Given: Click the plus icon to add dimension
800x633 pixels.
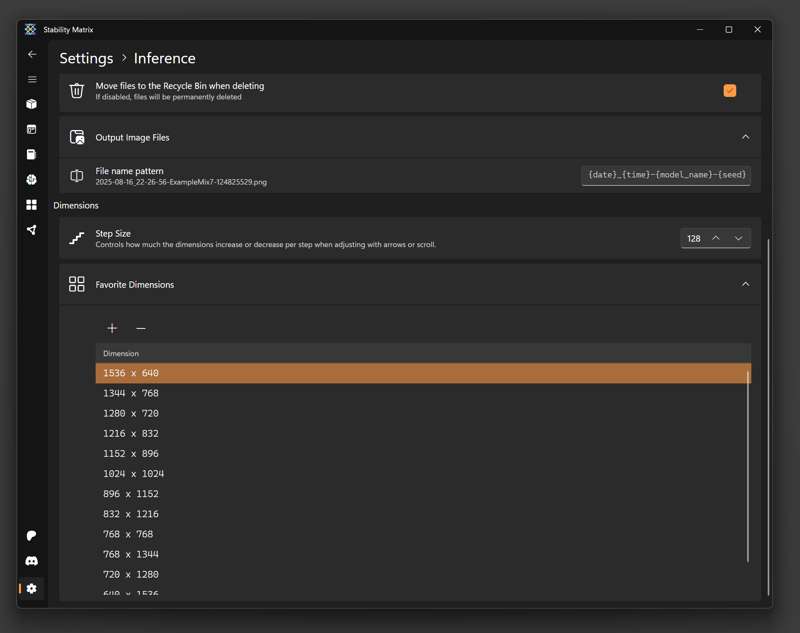Looking at the screenshot, I should (112, 328).
